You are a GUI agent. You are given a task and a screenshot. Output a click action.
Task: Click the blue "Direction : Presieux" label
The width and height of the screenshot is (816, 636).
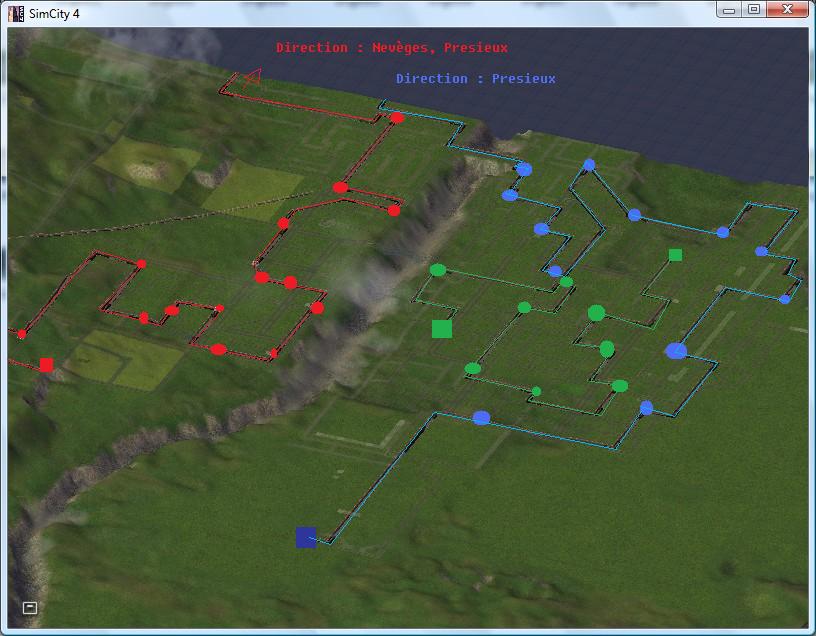pyautogui.click(x=475, y=79)
